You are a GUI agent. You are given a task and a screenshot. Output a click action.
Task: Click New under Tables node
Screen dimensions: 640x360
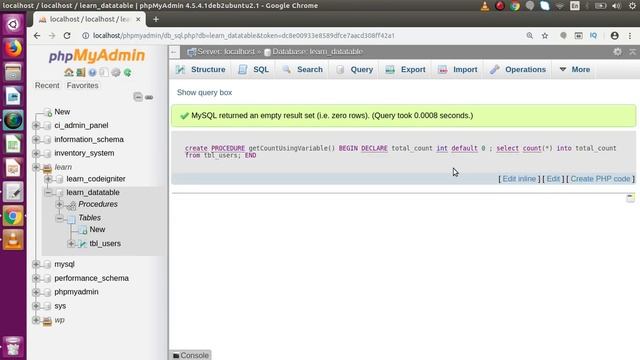(97, 229)
